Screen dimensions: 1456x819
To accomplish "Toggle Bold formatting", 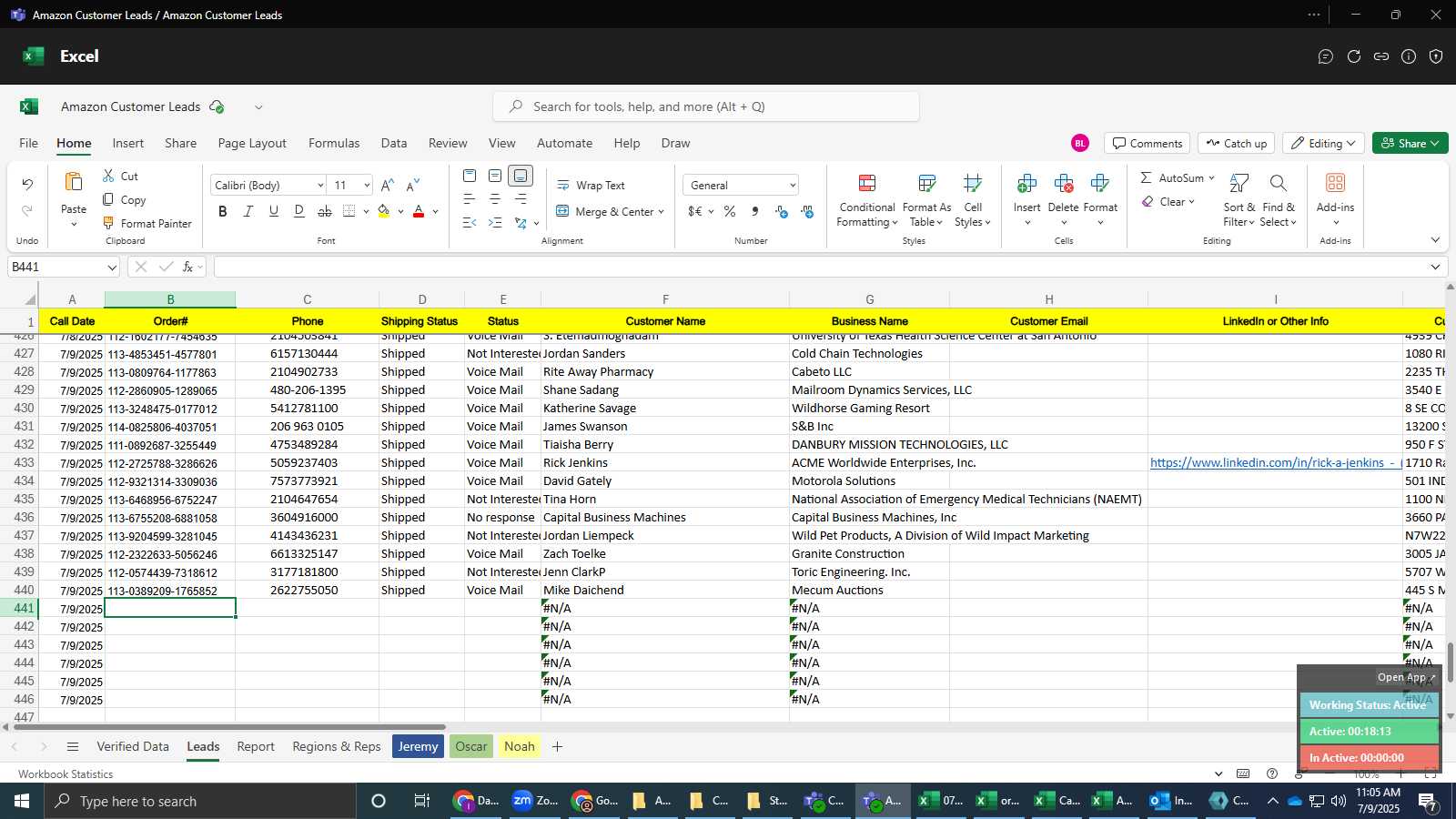I will (223, 211).
